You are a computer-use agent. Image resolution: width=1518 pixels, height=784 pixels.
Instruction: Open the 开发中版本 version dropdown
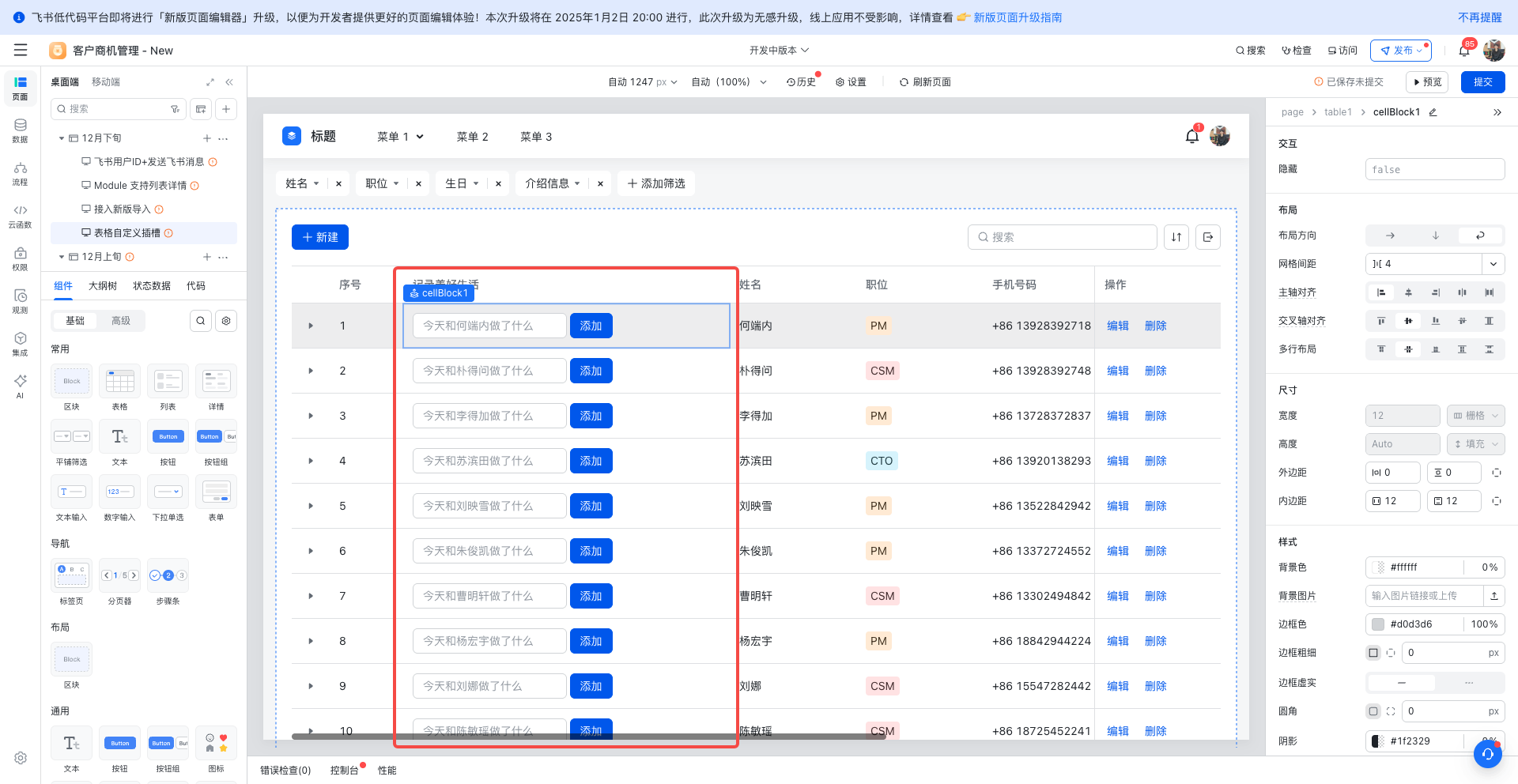coord(779,50)
